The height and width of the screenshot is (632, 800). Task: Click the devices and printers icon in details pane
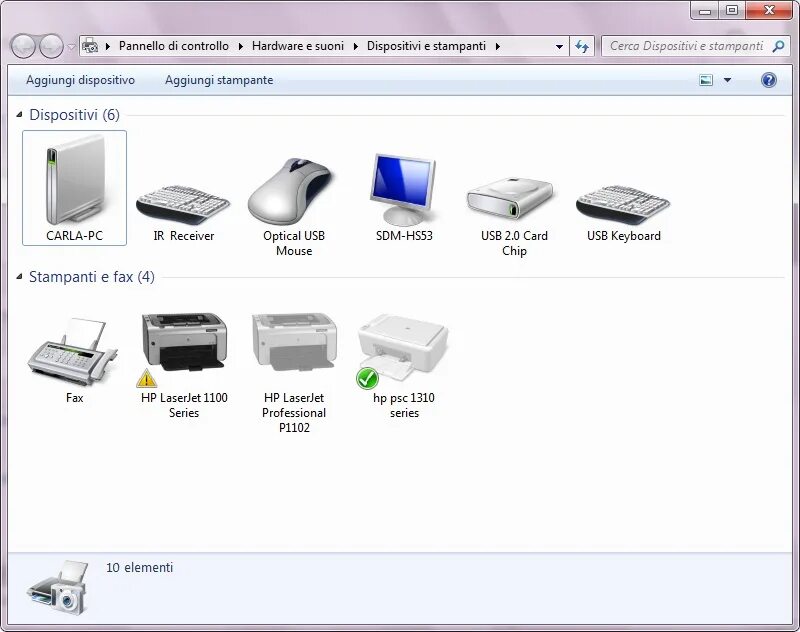[x=59, y=588]
